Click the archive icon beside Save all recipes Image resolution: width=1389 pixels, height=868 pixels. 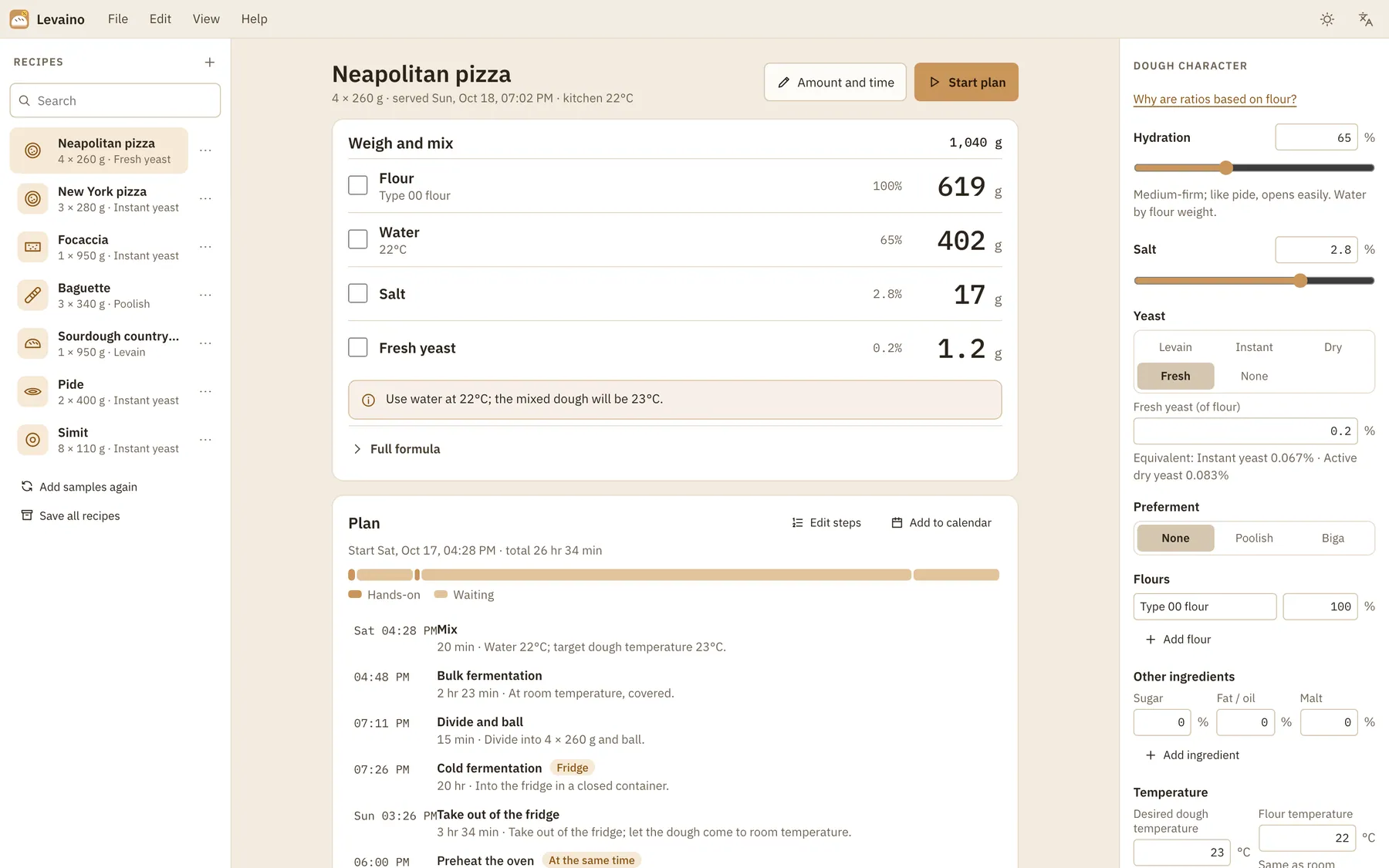(27, 515)
